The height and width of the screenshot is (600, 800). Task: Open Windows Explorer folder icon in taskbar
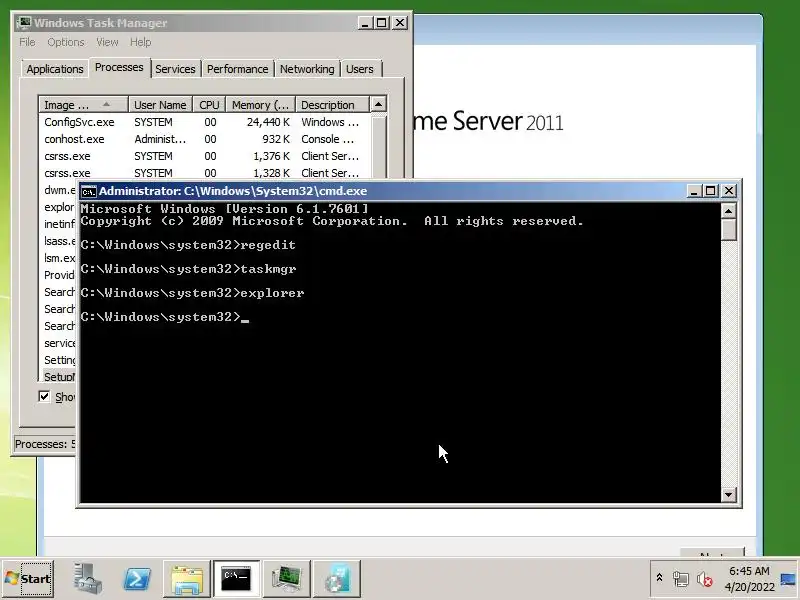click(x=187, y=579)
